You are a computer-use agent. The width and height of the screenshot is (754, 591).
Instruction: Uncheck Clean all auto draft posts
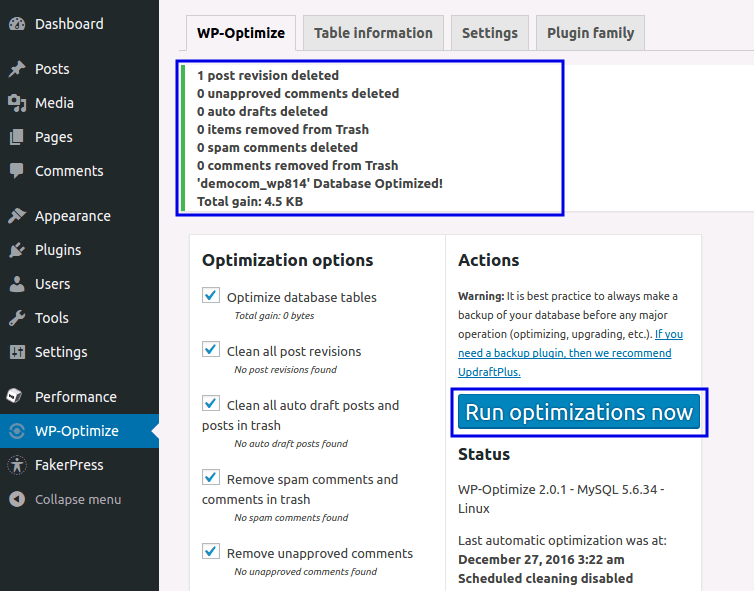tap(211, 403)
